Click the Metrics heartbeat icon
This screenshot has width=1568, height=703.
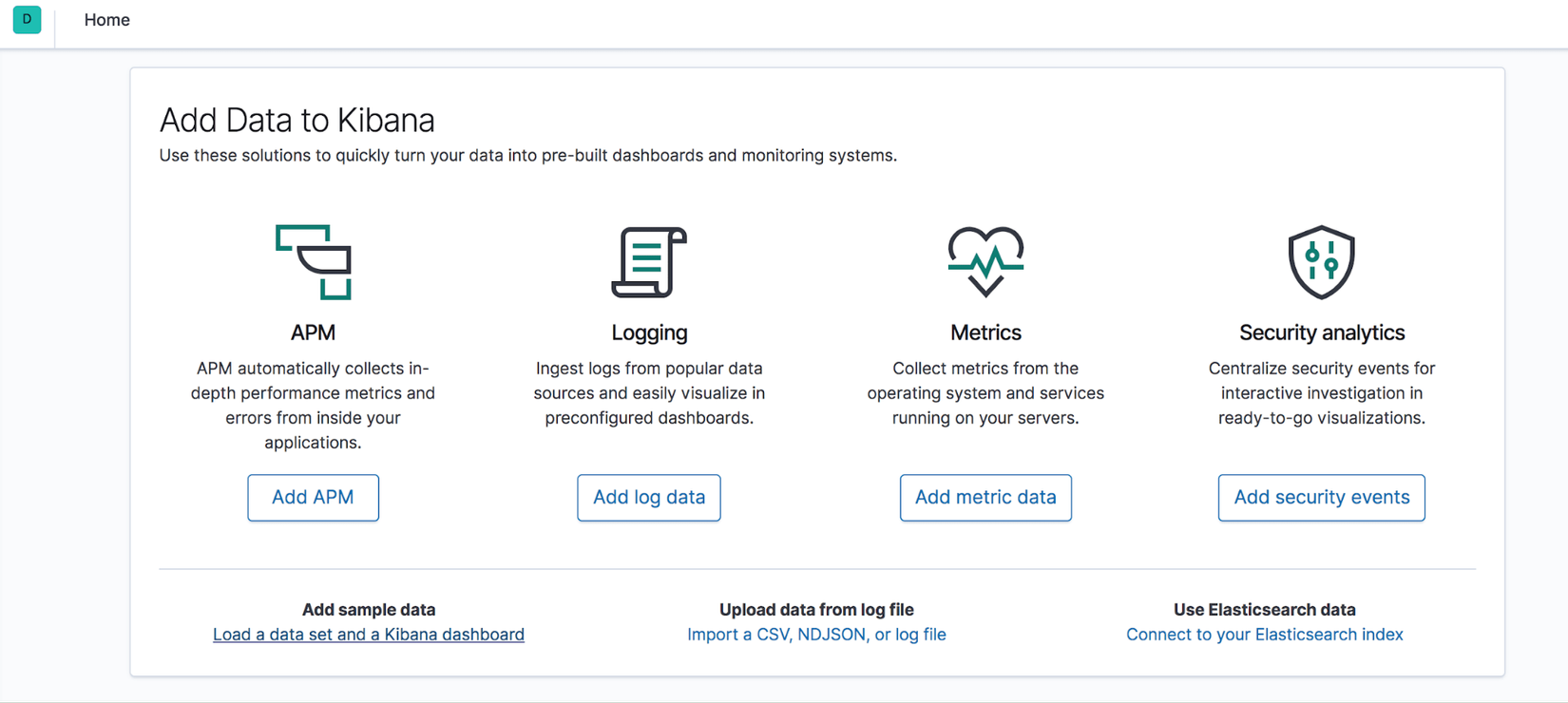(985, 261)
